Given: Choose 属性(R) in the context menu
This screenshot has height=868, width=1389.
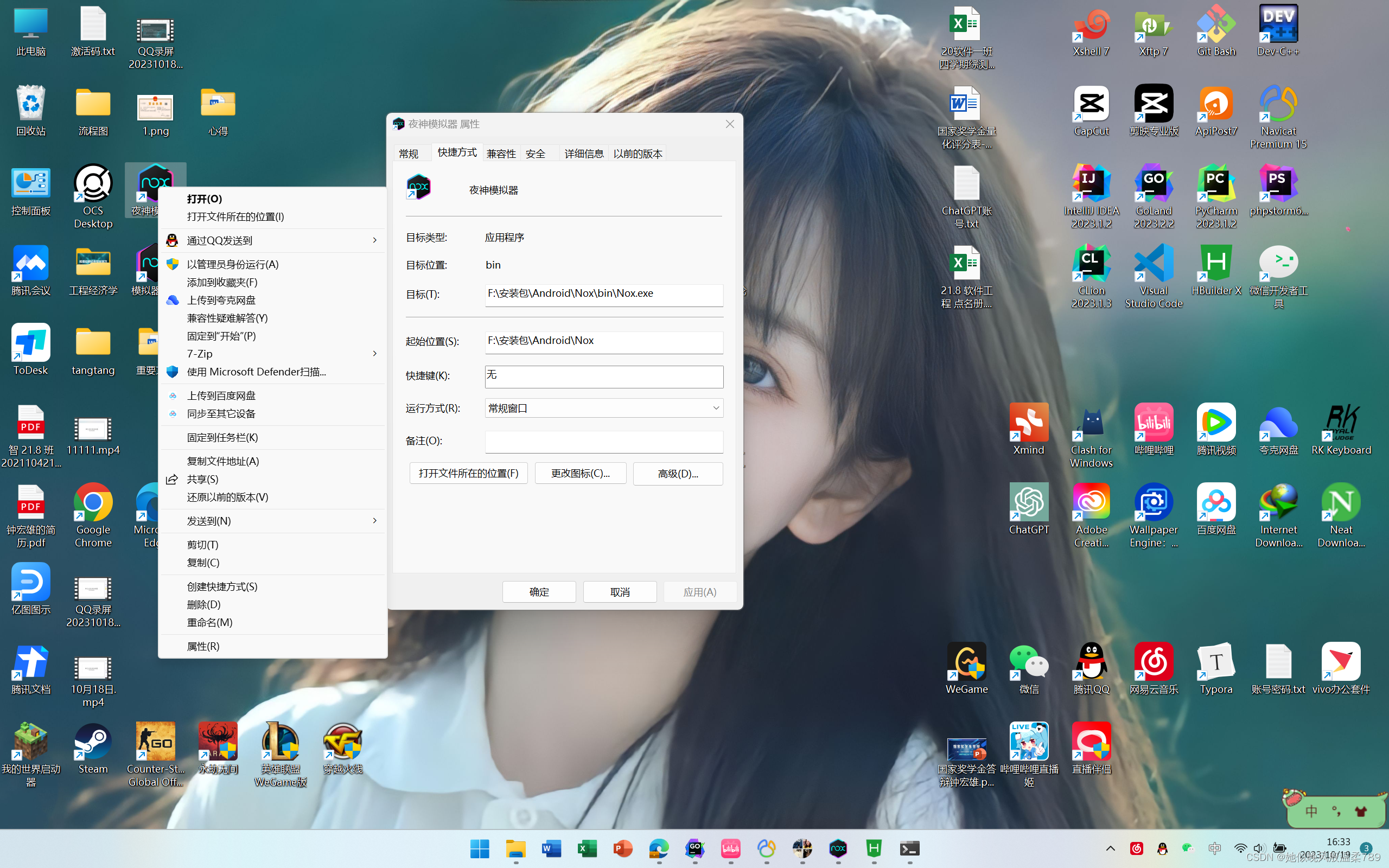Looking at the screenshot, I should (272, 646).
